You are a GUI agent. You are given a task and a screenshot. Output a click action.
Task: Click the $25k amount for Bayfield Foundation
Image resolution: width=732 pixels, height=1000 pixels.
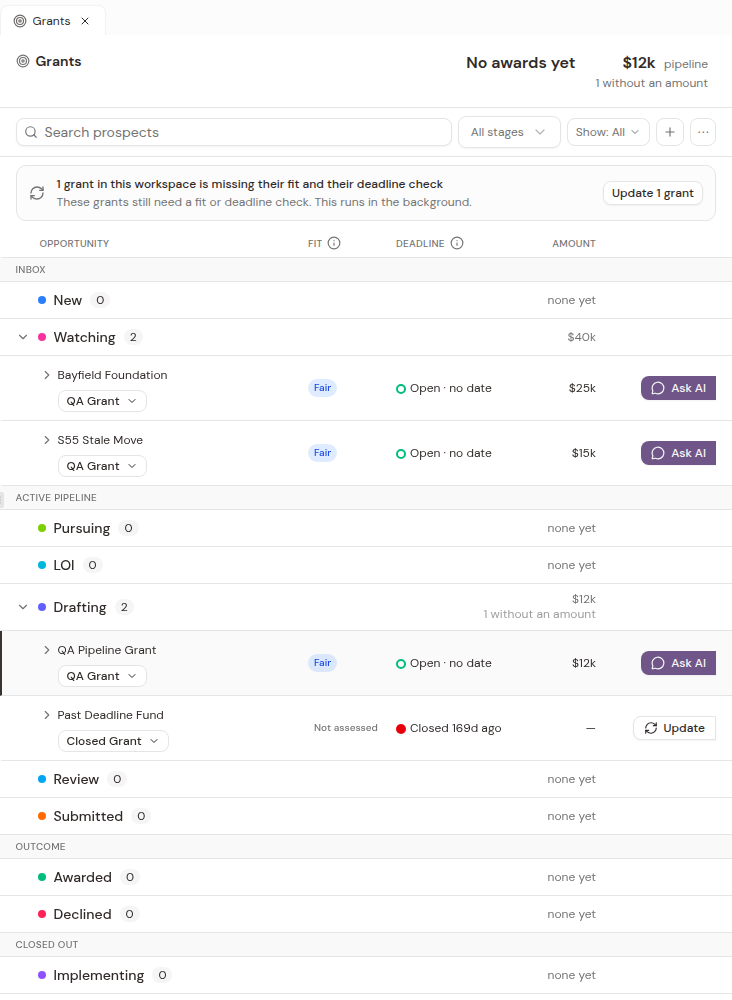[582, 388]
